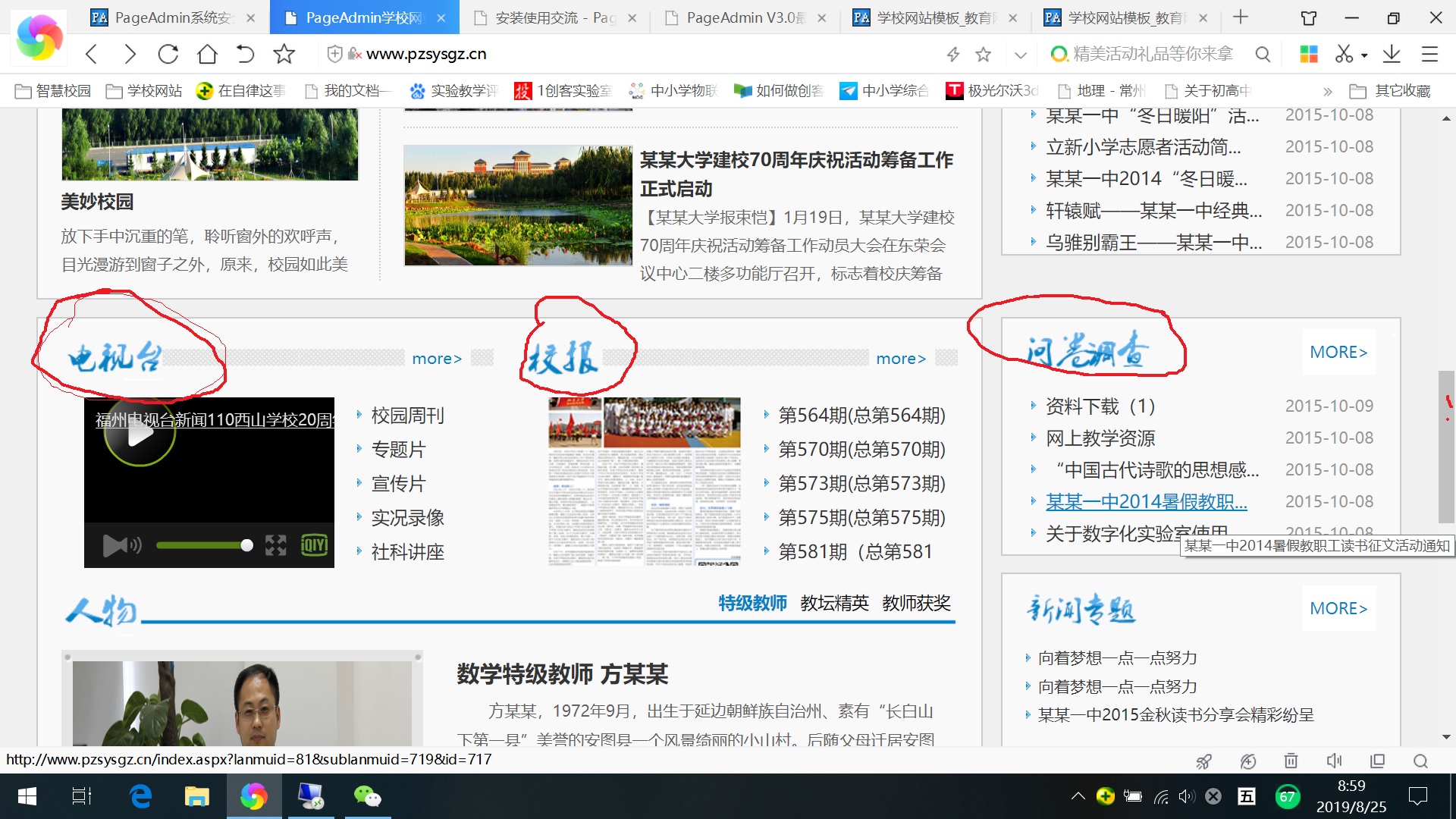The width and height of the screenshot is (1456, 819).
Task: Open the 智慧校园 bookmarks folder
Action: pos(53,91)
